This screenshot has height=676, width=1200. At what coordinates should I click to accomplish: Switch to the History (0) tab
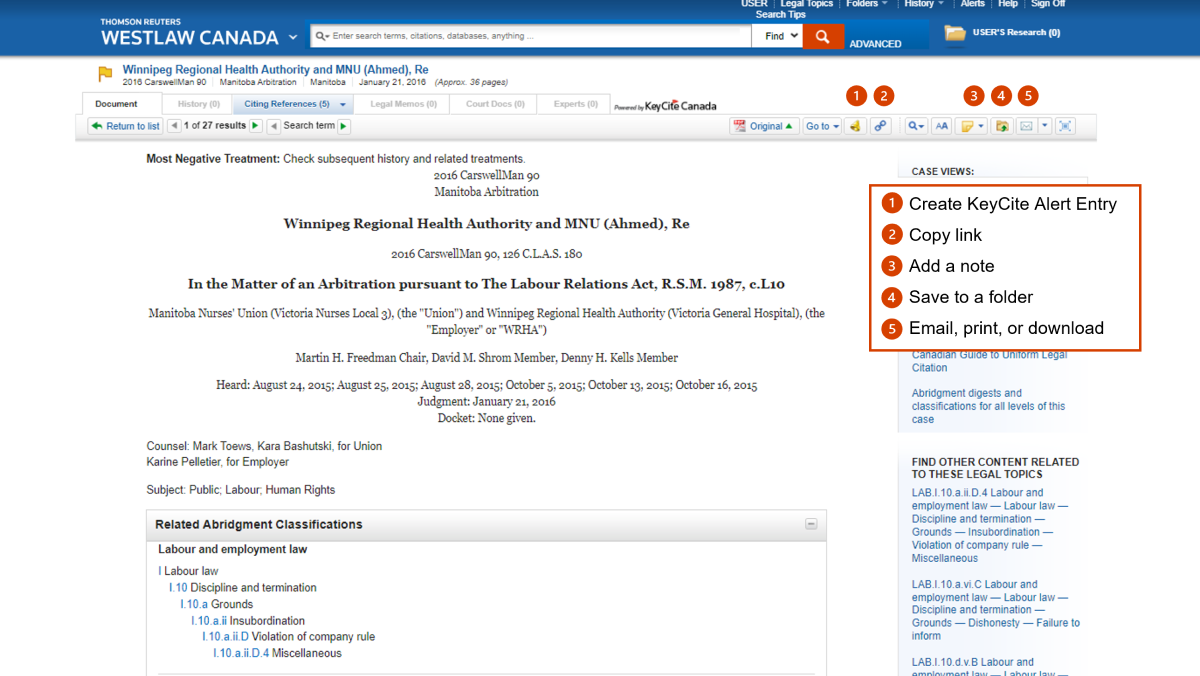(x=198, y=104)
